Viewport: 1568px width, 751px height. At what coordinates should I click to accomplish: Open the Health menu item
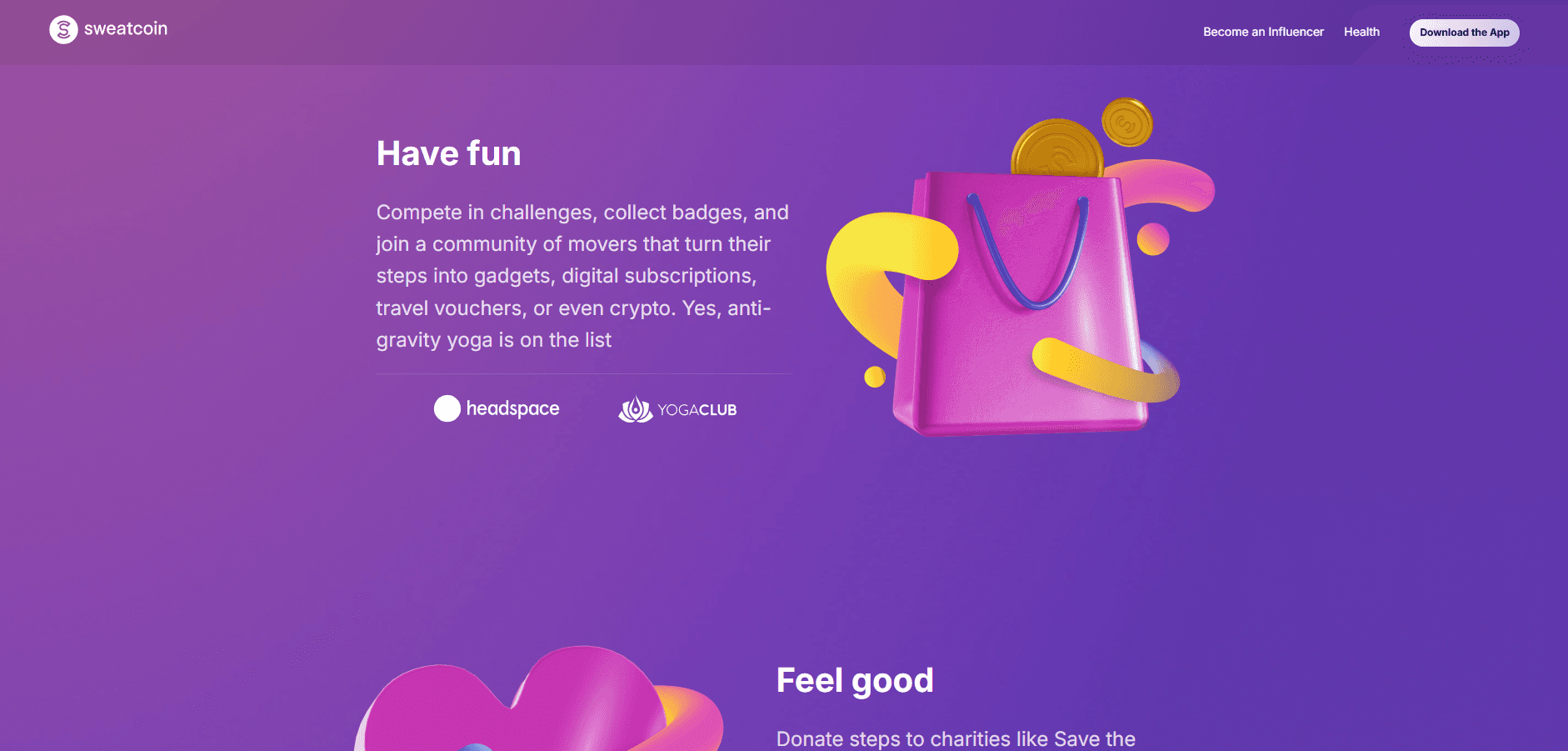(x=1361, y=32)
